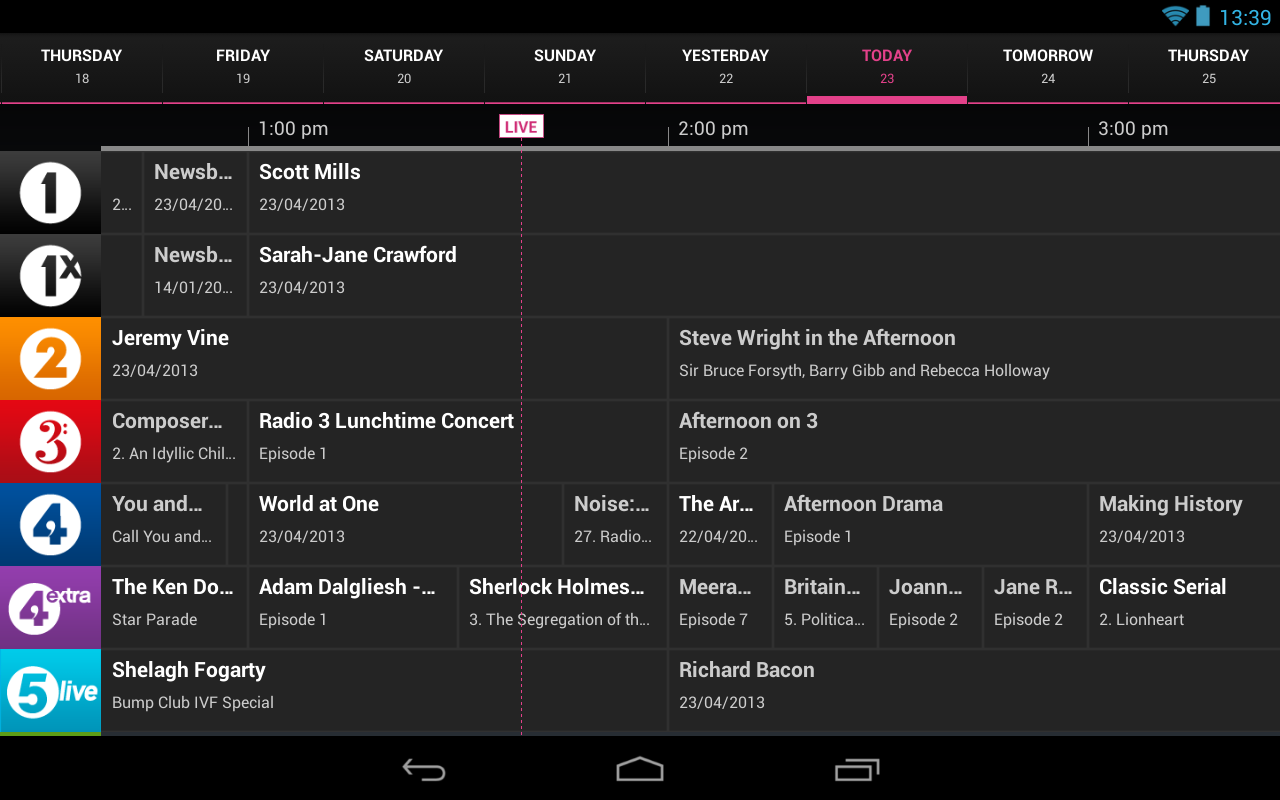This screenshot has width=1280, height=800.
Task: Open Radio 3 Lunchtime Concert
Action: click(458, 441)
